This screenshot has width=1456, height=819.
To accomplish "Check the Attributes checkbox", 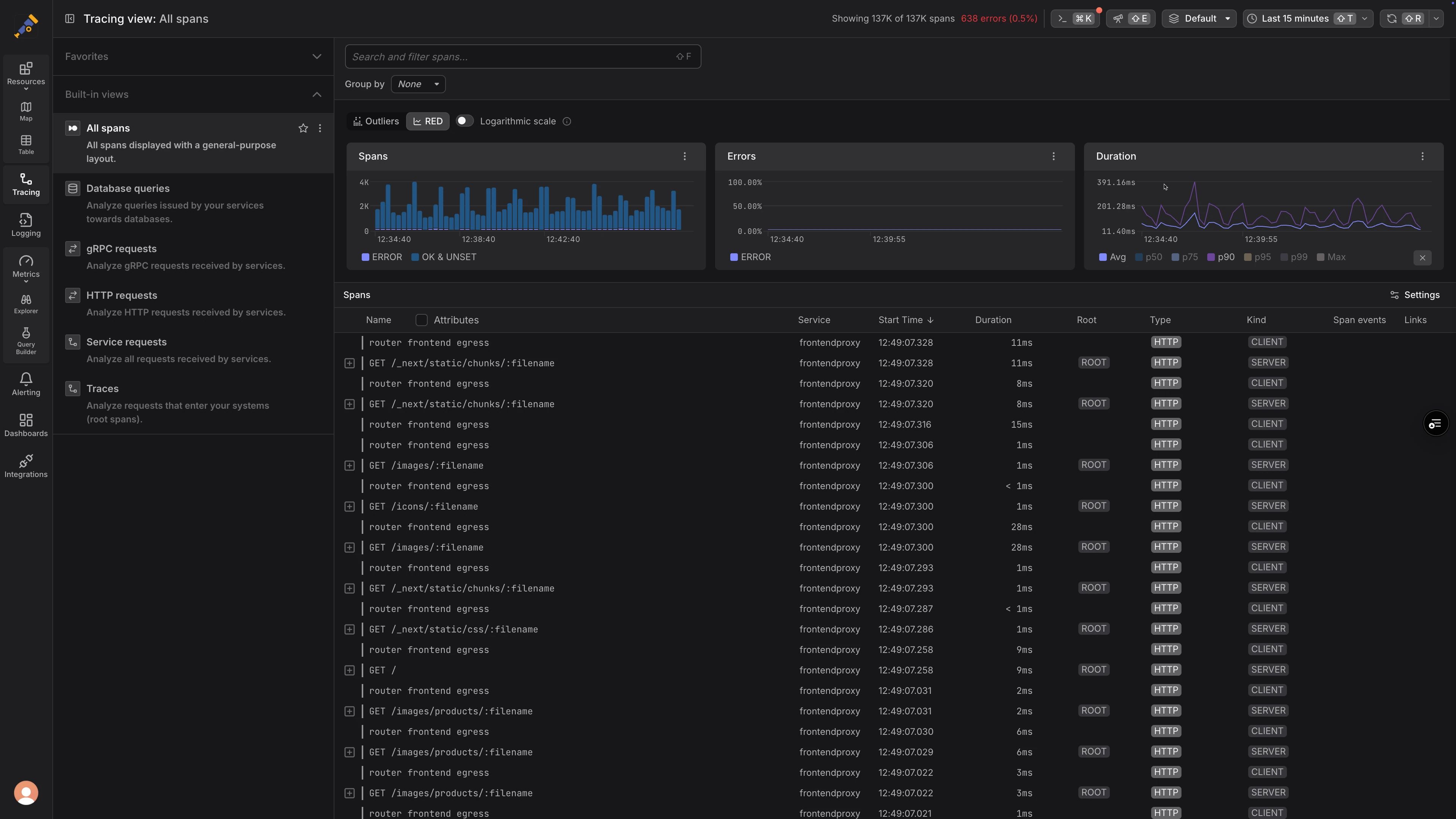I will point(422,320).
